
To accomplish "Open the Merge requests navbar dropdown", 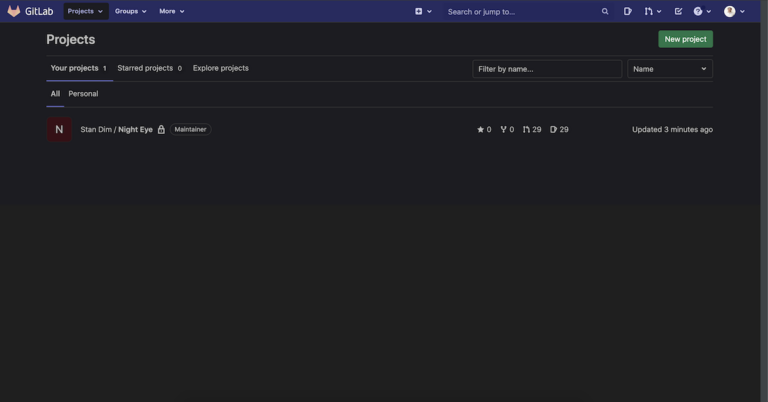I will pyautogui.click(x=653, y=11).
